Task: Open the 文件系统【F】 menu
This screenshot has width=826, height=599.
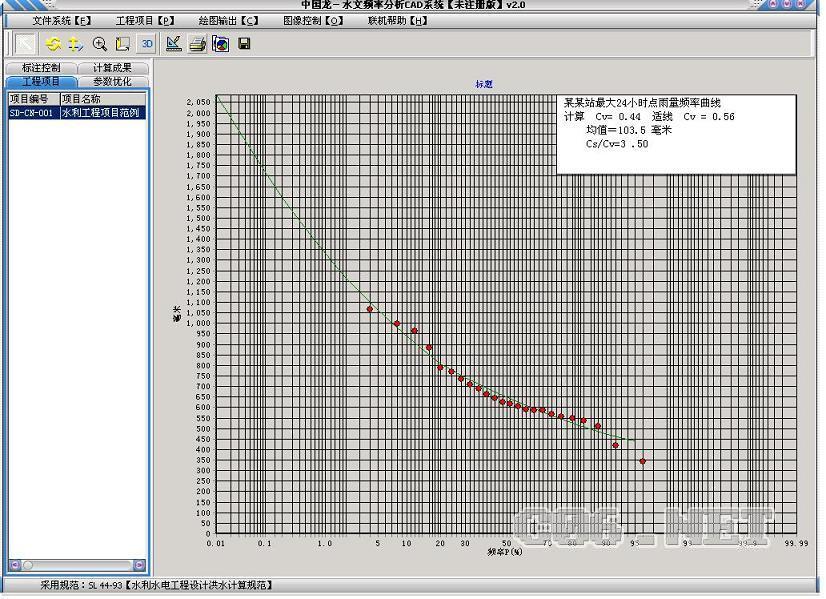Action: 62,21
